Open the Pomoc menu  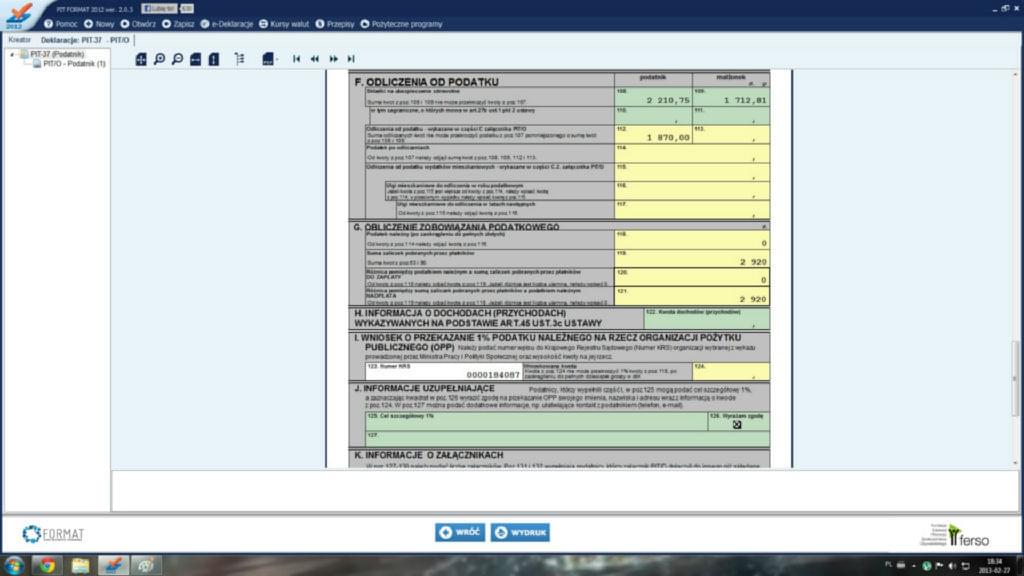[x=61, y=23]
